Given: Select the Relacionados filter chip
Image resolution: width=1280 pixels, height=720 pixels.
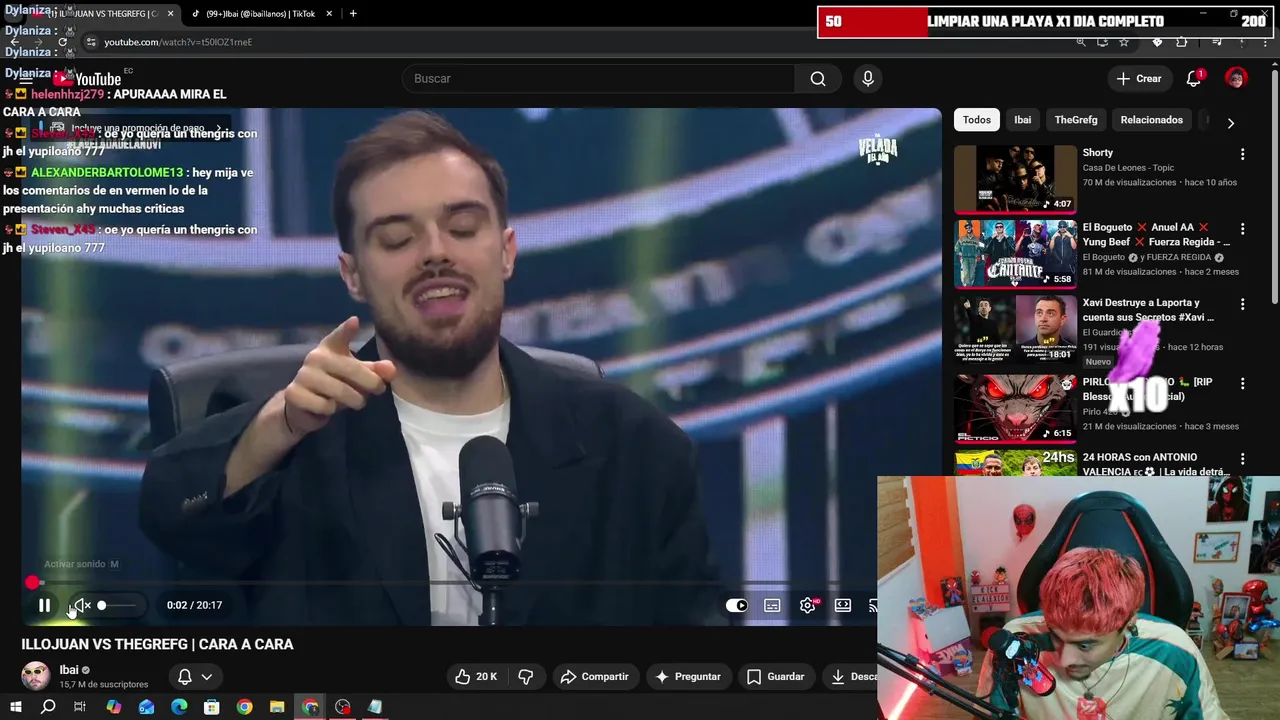Looking at the screenshot, I should click(x=1152, y=120).
